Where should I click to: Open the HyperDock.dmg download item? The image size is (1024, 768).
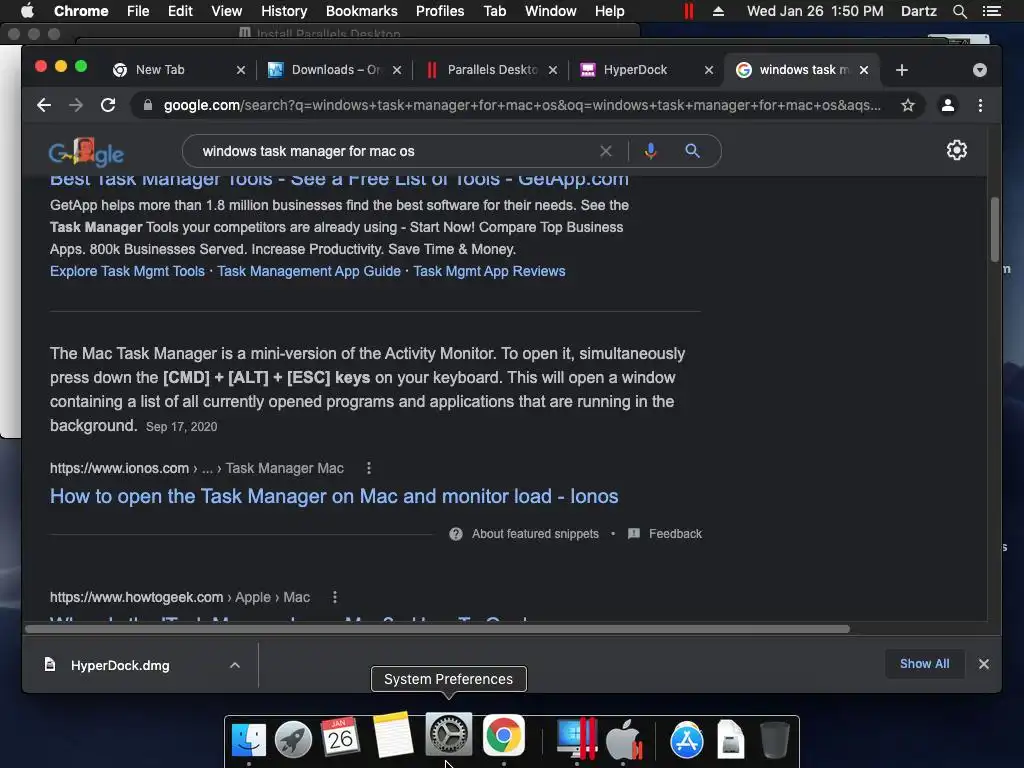tap(120, 665)
